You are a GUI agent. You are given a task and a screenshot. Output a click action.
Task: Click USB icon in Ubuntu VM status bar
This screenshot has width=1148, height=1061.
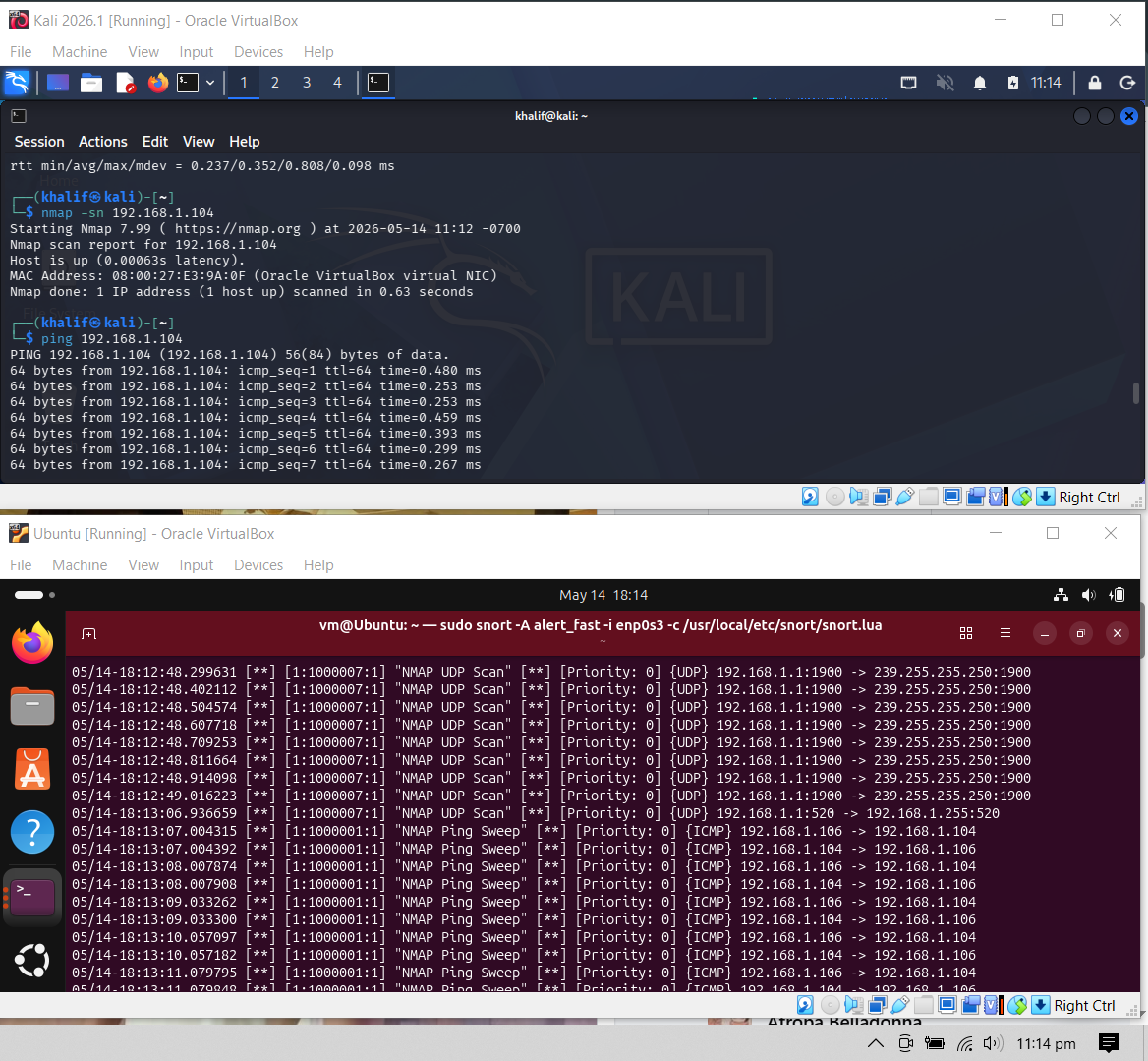pos(899,1005)
